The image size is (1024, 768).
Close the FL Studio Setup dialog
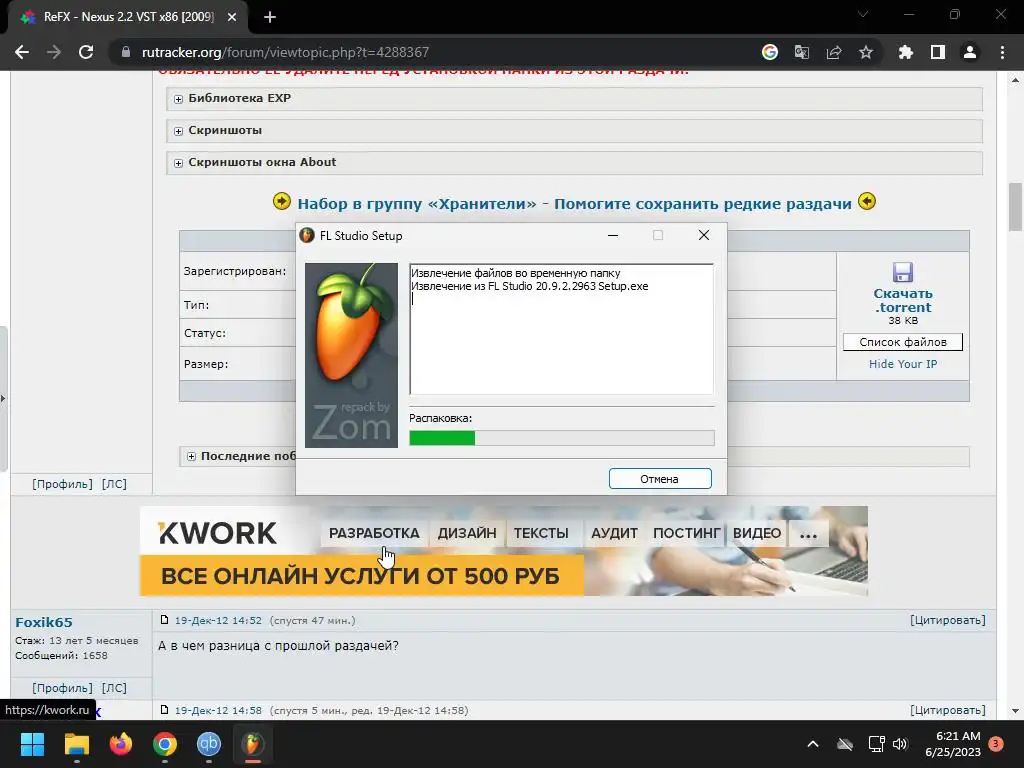tap(703, 235)
